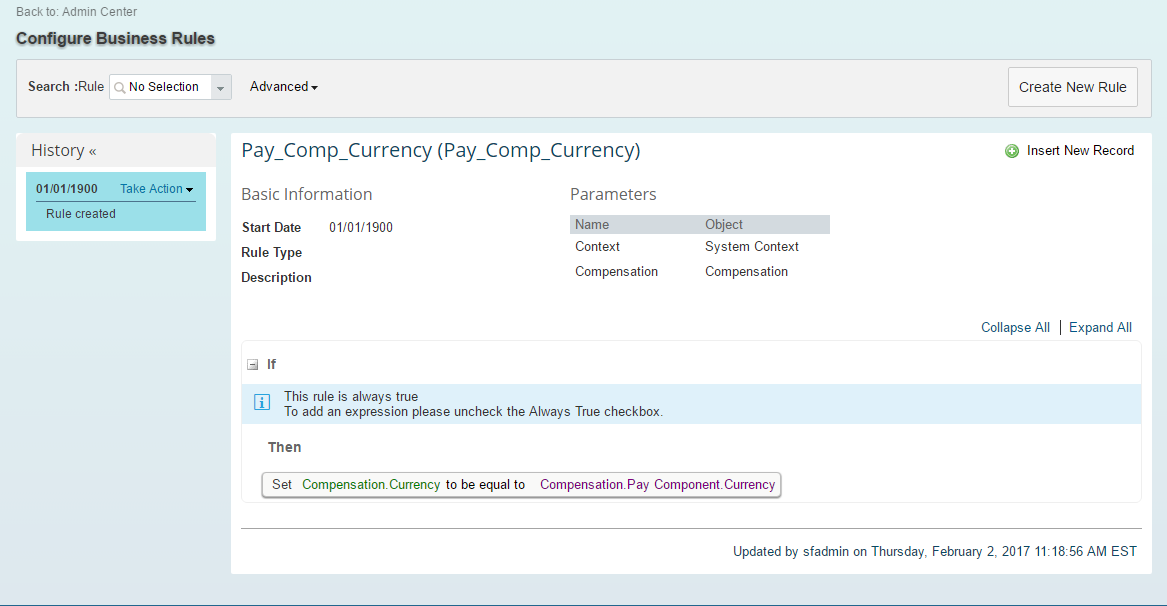This screenshot has width=1167, height=606.
Task: Click Configure Business Rules heading
Action: [115, 39]
